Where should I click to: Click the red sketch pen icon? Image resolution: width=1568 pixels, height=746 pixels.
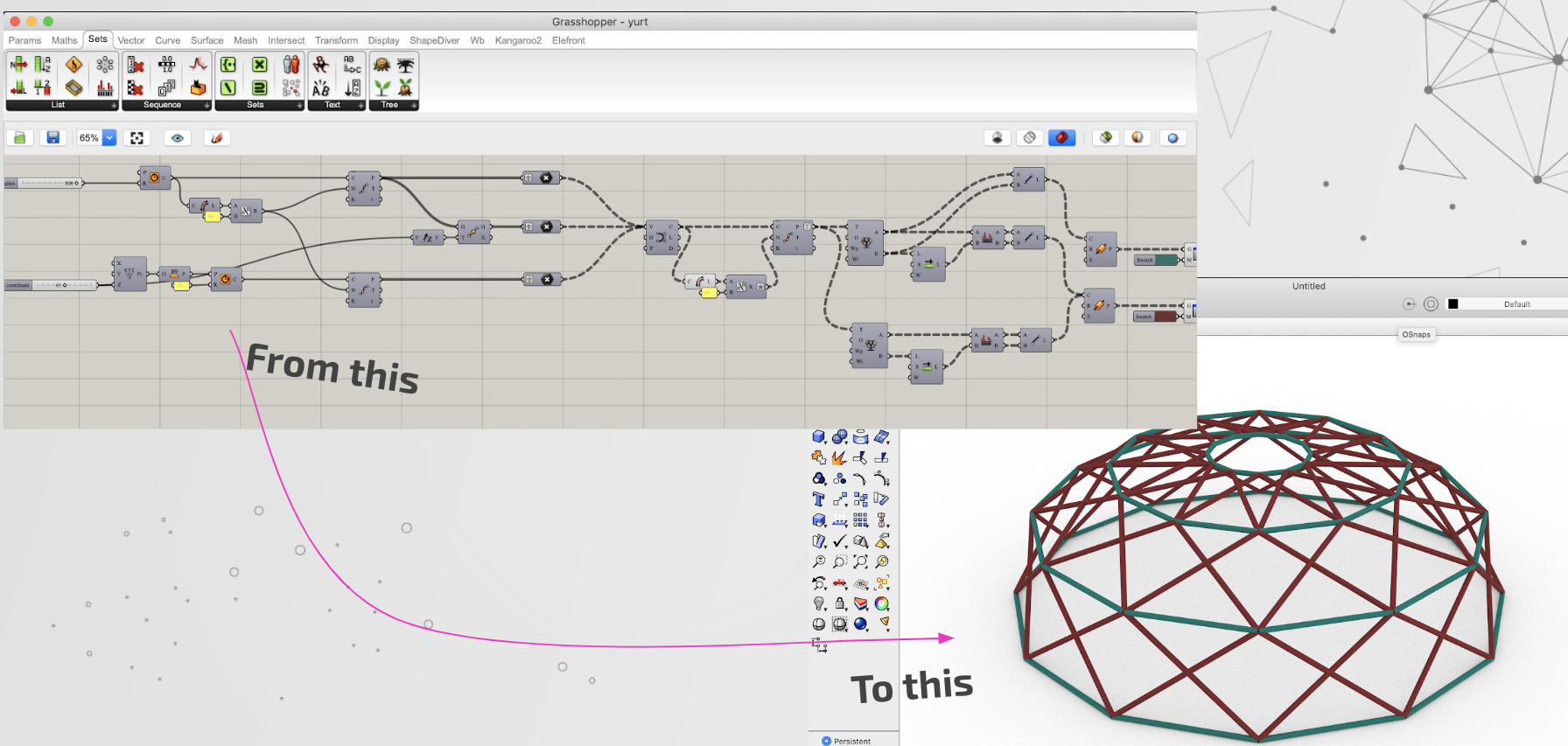tap(217, 138)
